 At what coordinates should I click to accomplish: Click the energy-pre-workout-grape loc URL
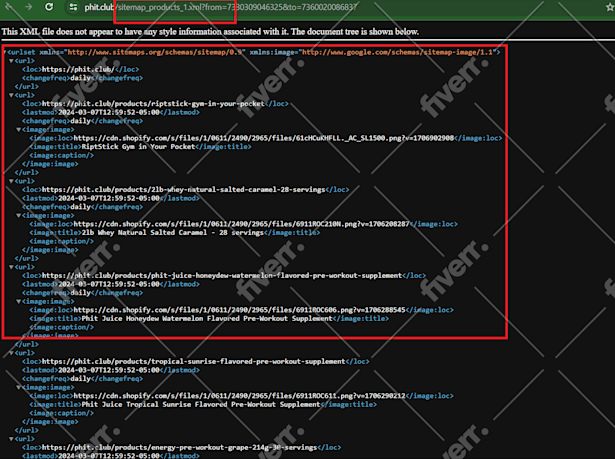pyautogui.click(x=179, y=447)
